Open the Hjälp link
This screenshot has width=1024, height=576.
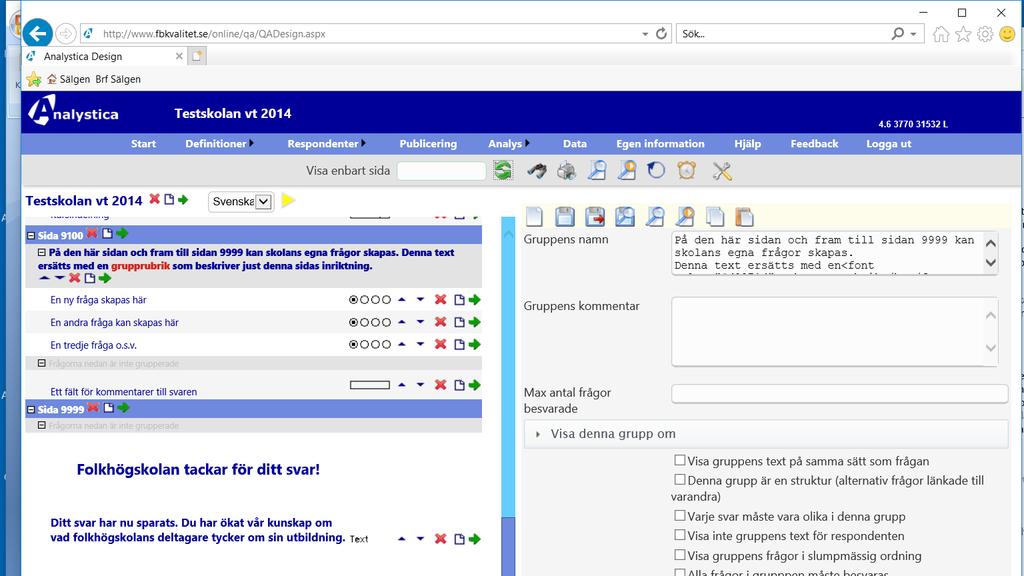pos(747,144)
